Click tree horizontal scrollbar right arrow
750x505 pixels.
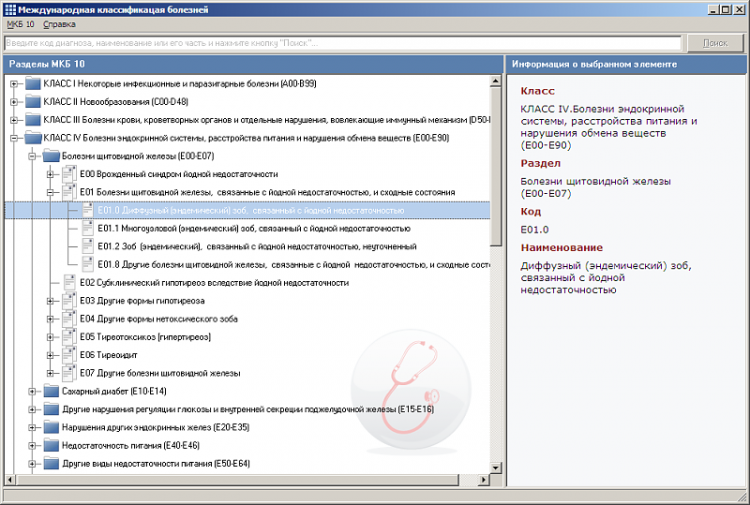pyautogui.click(x=484, y=479)
